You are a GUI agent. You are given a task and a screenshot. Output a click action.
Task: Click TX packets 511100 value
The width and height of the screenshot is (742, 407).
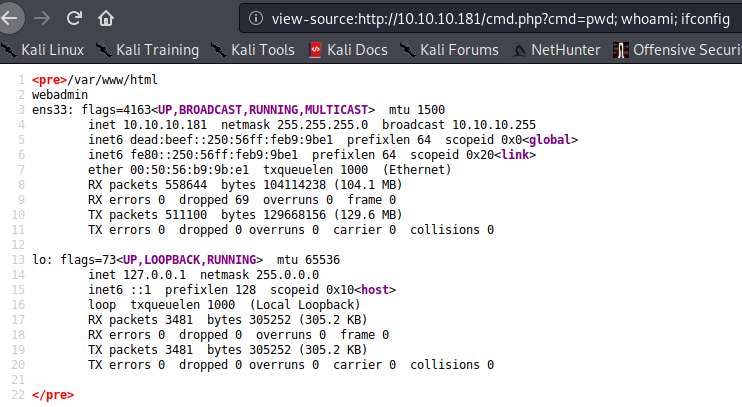point(147,215)
